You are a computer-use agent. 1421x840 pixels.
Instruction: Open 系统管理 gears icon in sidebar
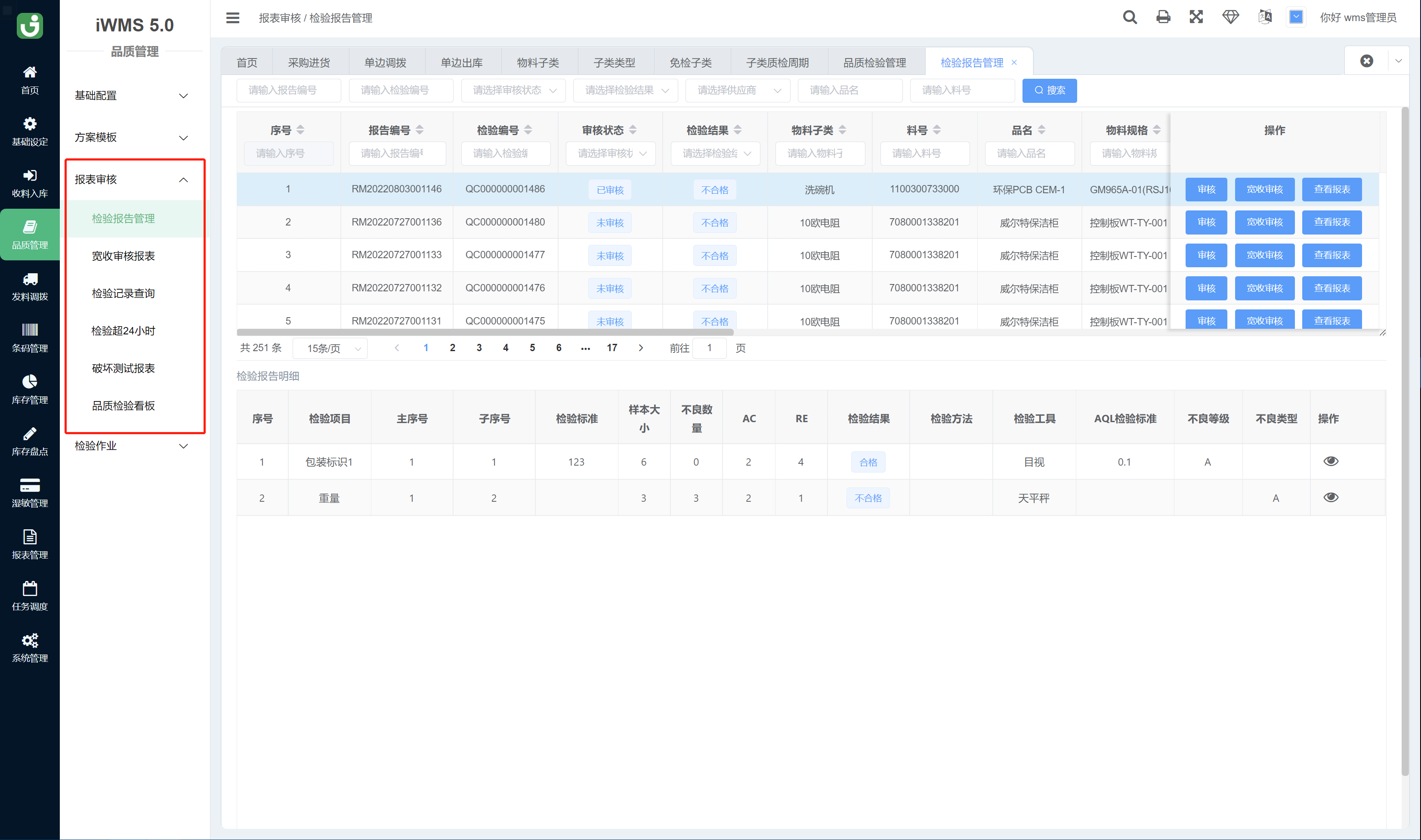29,640
